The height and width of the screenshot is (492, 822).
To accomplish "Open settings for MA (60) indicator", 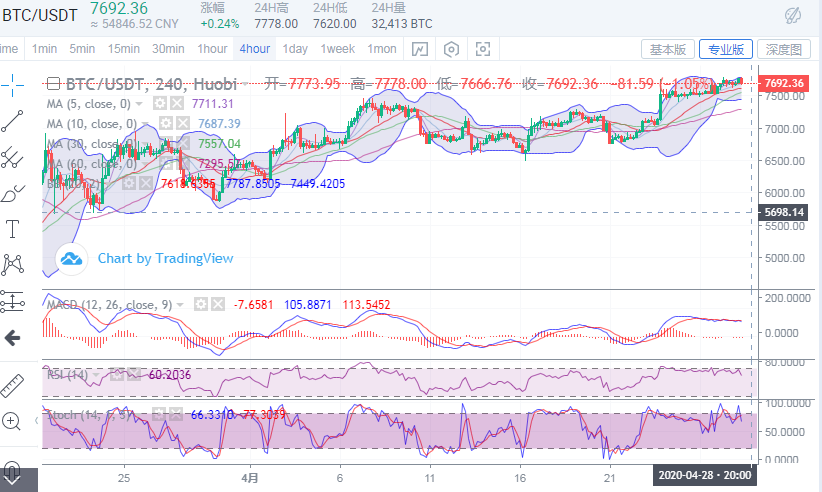I will 166,163.
